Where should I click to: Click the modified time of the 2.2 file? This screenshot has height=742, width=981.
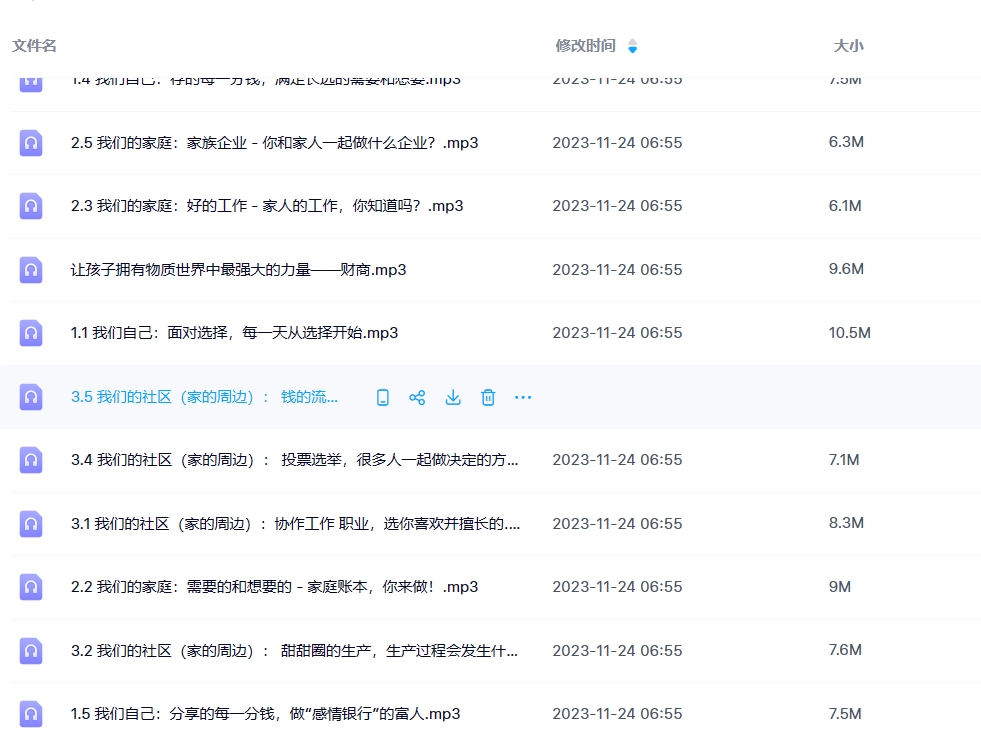coord(618,587)
